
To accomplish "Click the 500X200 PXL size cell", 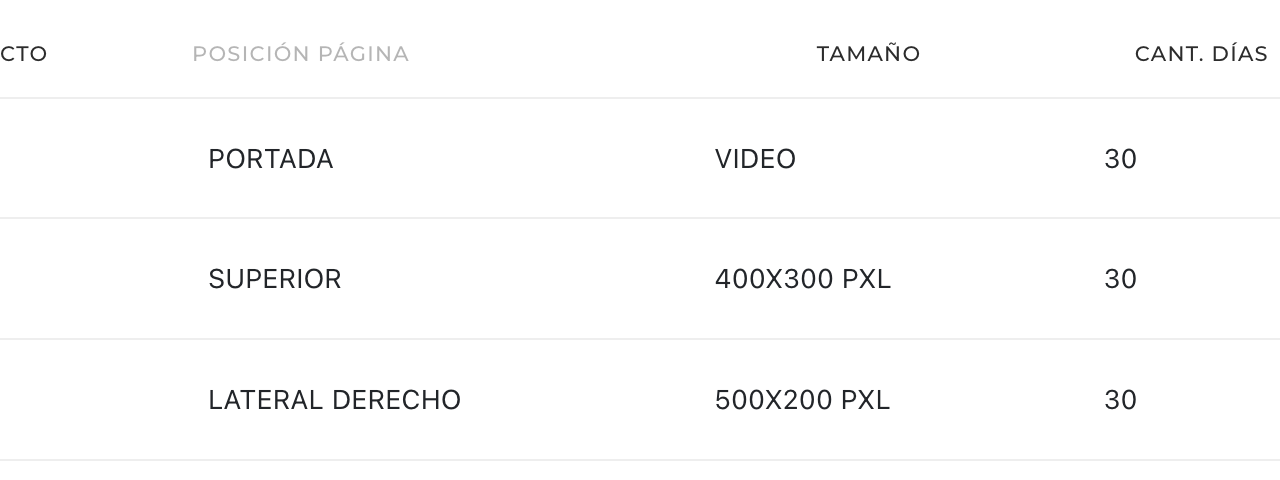I will coord(802,400).
